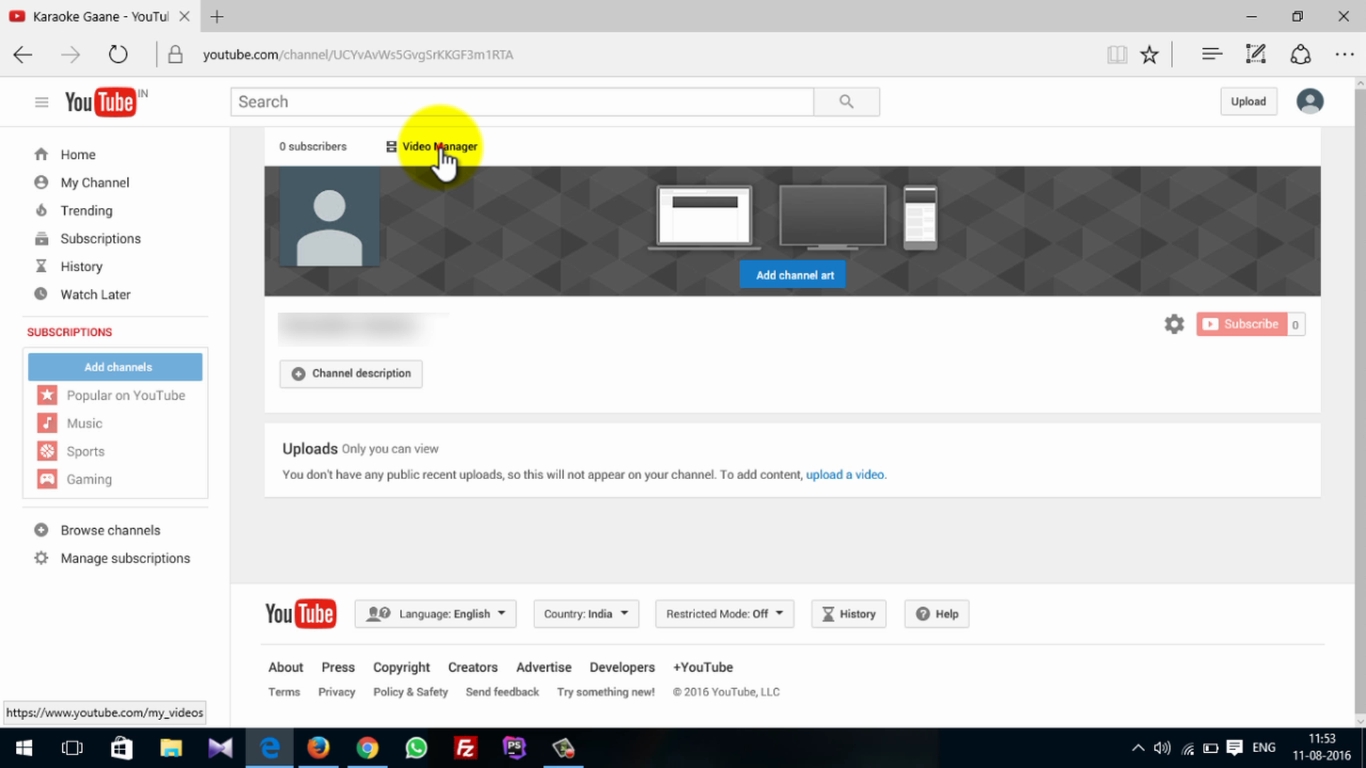Click the Upload button in header
This screenshot has width=1366, height=768.
(1248, 101)
